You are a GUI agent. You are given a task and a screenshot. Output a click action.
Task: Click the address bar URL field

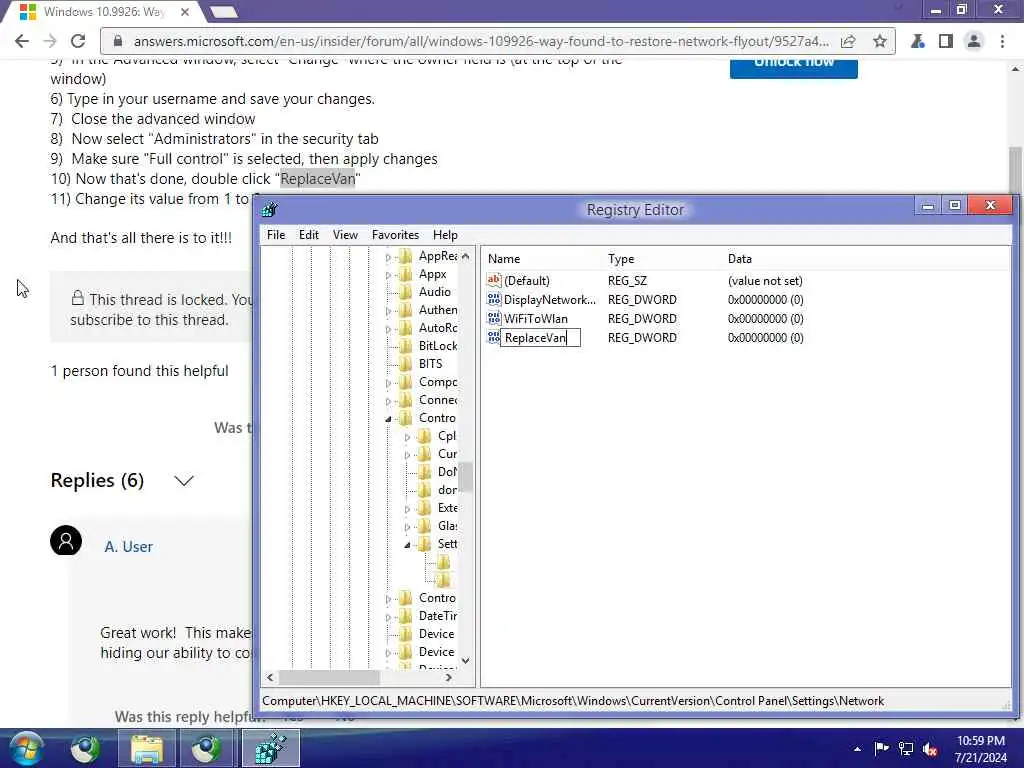pyautogui.click(x=481, y=41)
